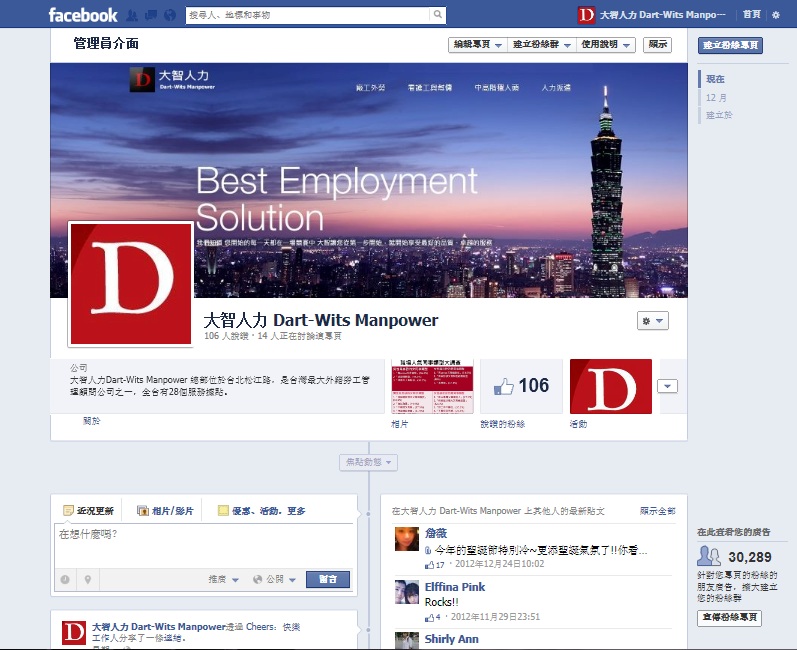Image resolution: width=797 pixels, height=650 pixels.
Task: Expand the 編輯專頁 dropdown
Action: (x=477, y=45)
